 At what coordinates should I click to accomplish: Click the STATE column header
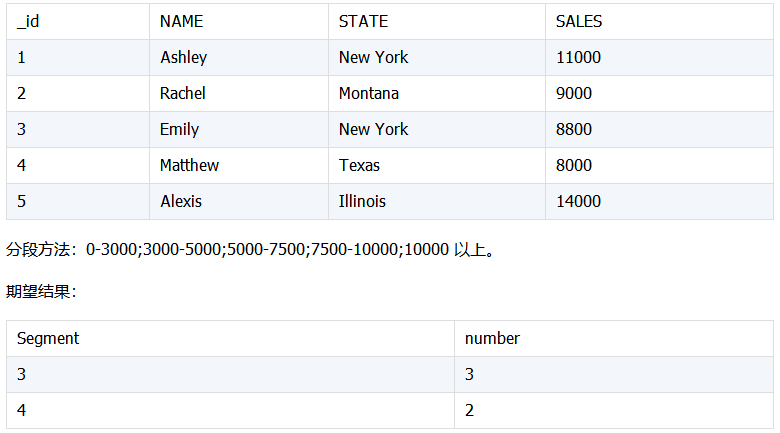click(363, 21)
